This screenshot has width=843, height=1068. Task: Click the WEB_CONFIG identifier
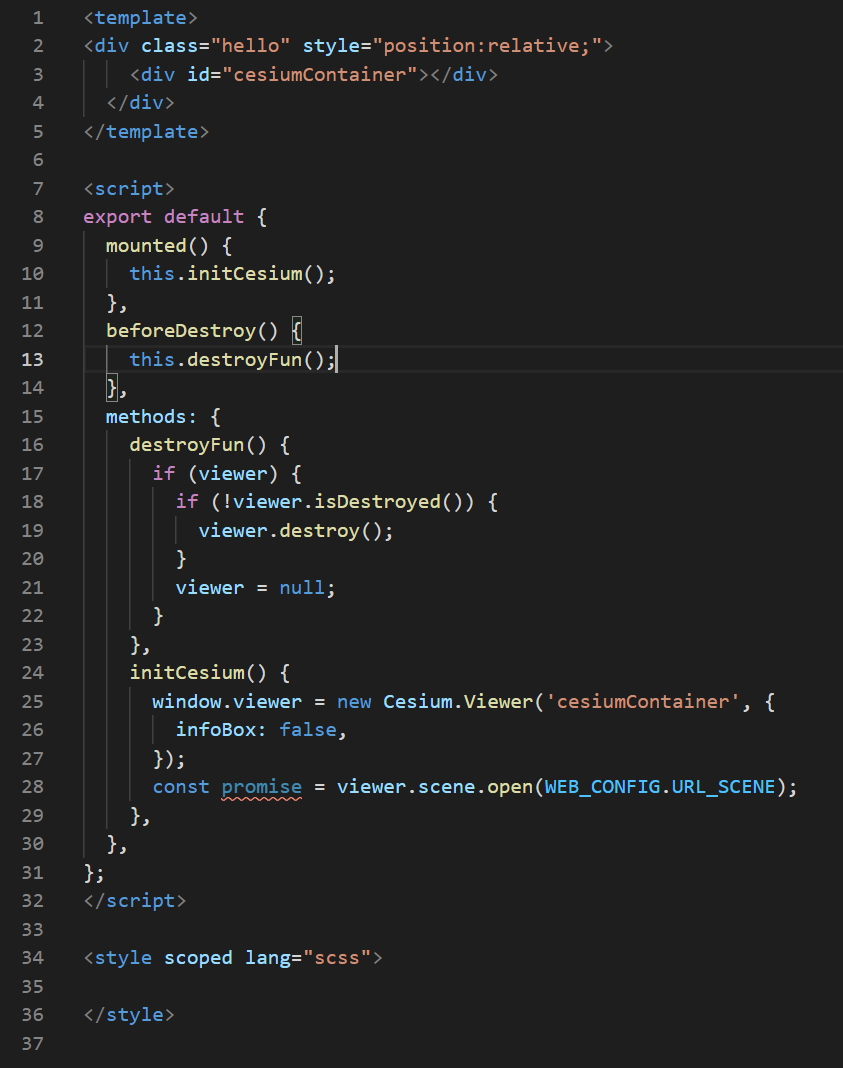pos(602,787)
